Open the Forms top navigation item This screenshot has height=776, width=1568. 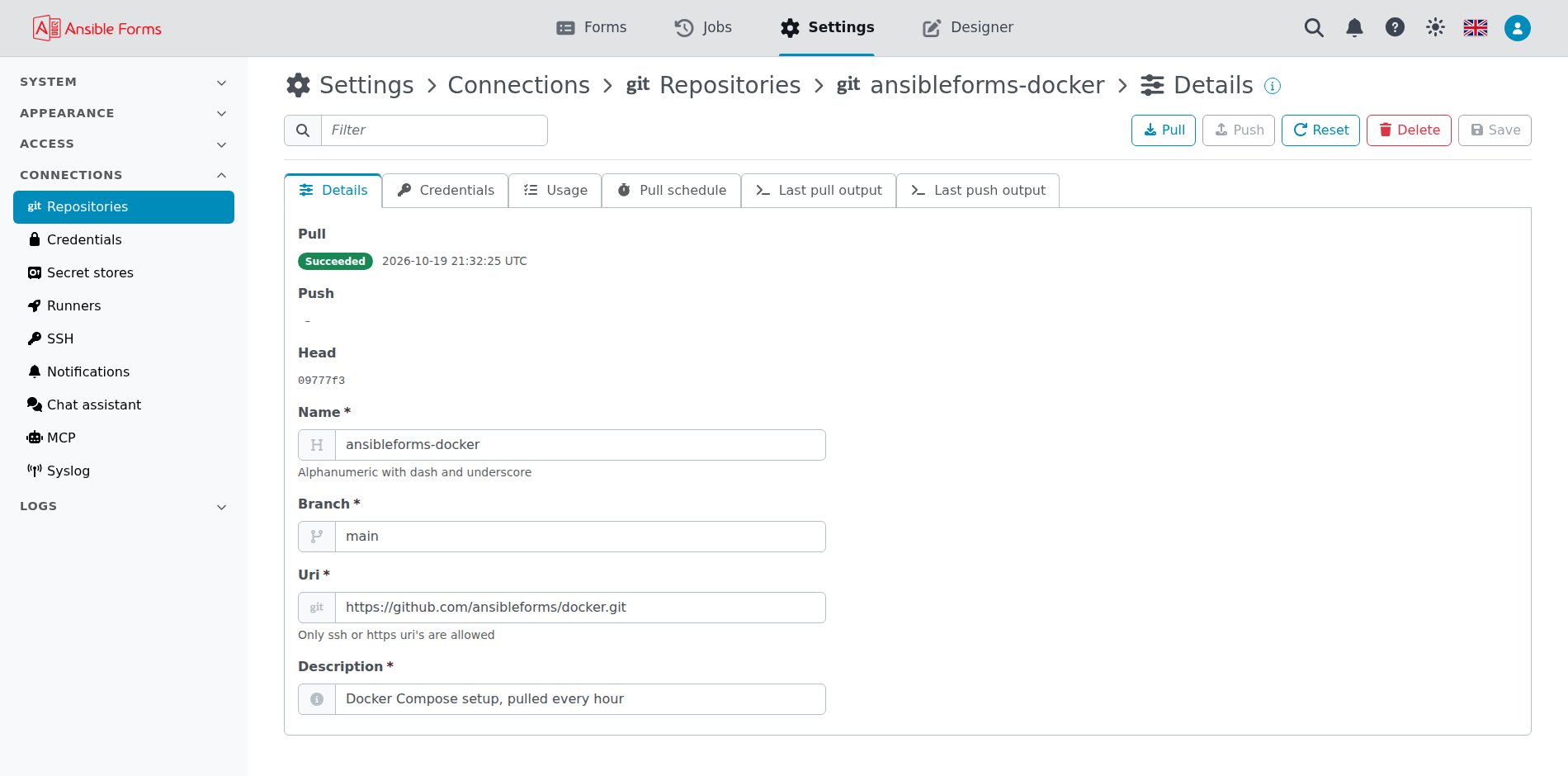tap(592, 27)
